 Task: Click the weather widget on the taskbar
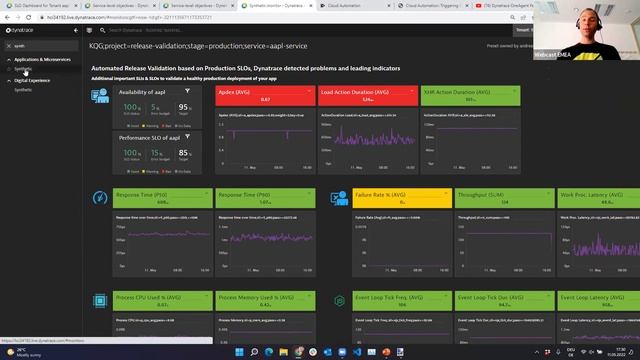click(24, 352)
